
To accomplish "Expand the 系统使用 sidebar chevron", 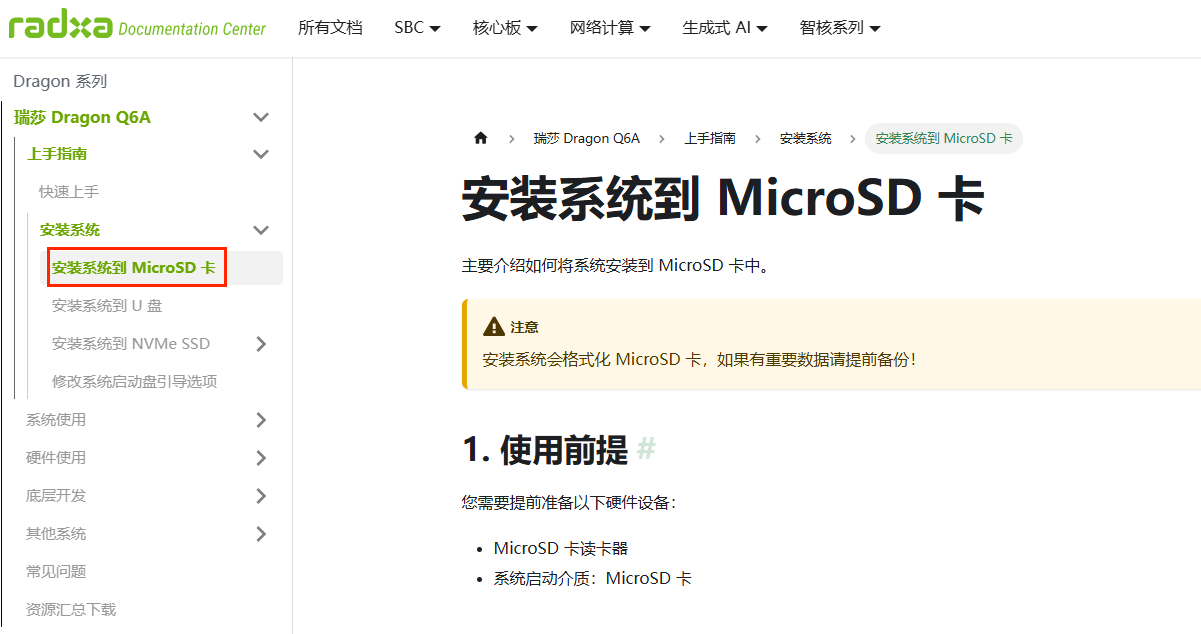I will pyautogui.click(x=261, y=420).
